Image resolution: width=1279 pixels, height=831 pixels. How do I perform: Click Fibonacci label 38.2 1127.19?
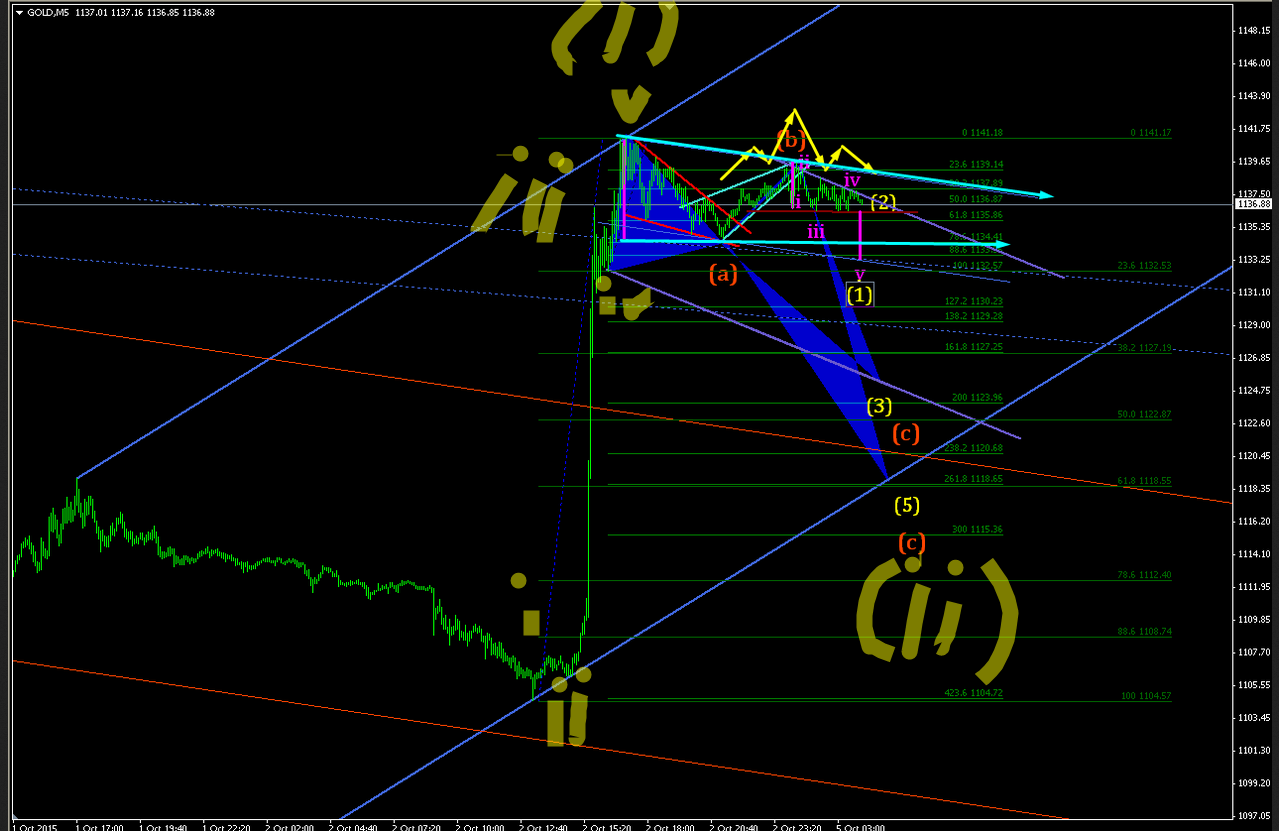[1144, 348]
